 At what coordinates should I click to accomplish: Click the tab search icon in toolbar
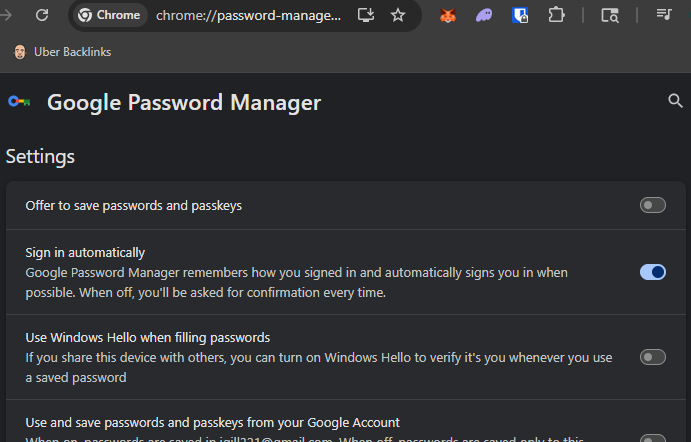click(610, 15)
